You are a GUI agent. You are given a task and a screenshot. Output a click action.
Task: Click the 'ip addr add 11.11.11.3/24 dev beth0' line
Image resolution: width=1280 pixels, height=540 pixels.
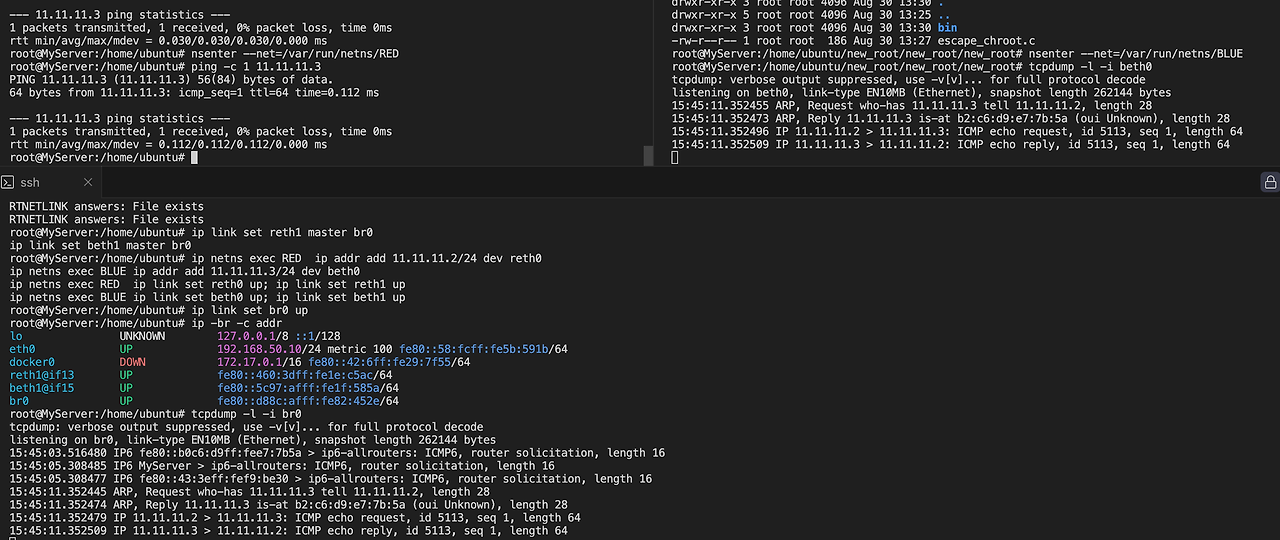click(x=184, y=270)
